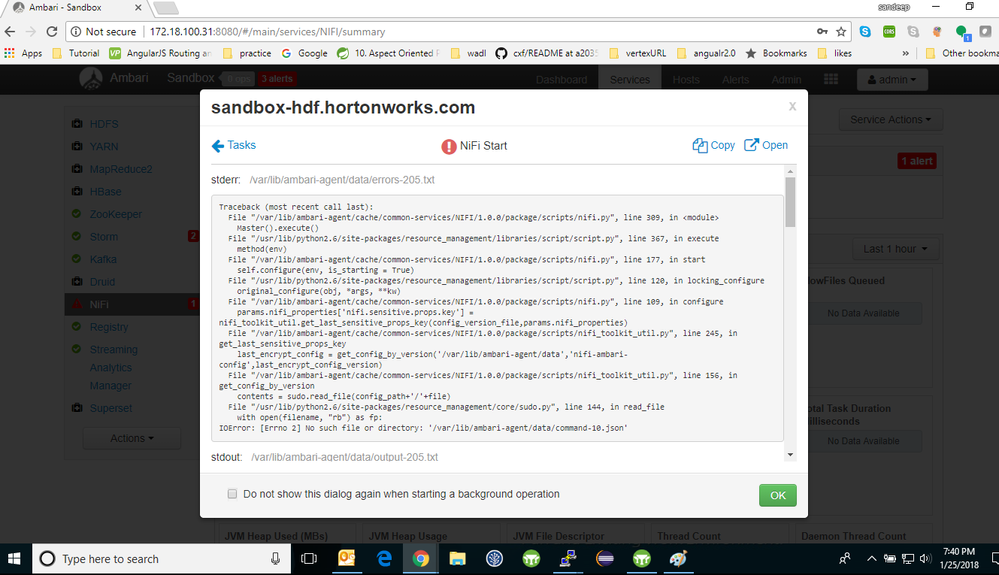Image resolution: width=999 pixels, height=575 pixels.
Task: Open Streaming Analytics Manager service
Action: pos(113,367)
